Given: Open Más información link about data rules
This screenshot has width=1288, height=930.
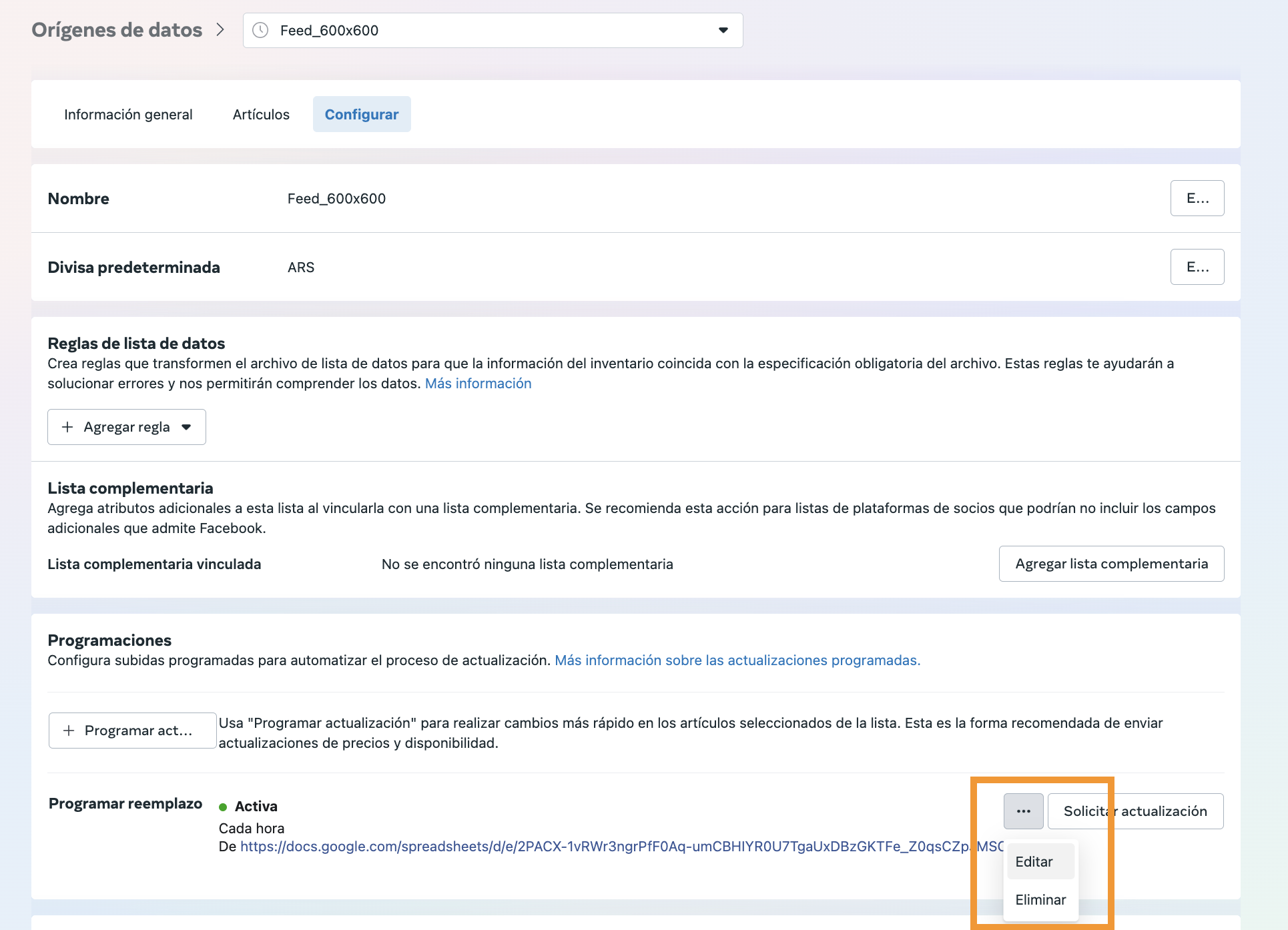Looking at the screenshot, I should [478, 384].
